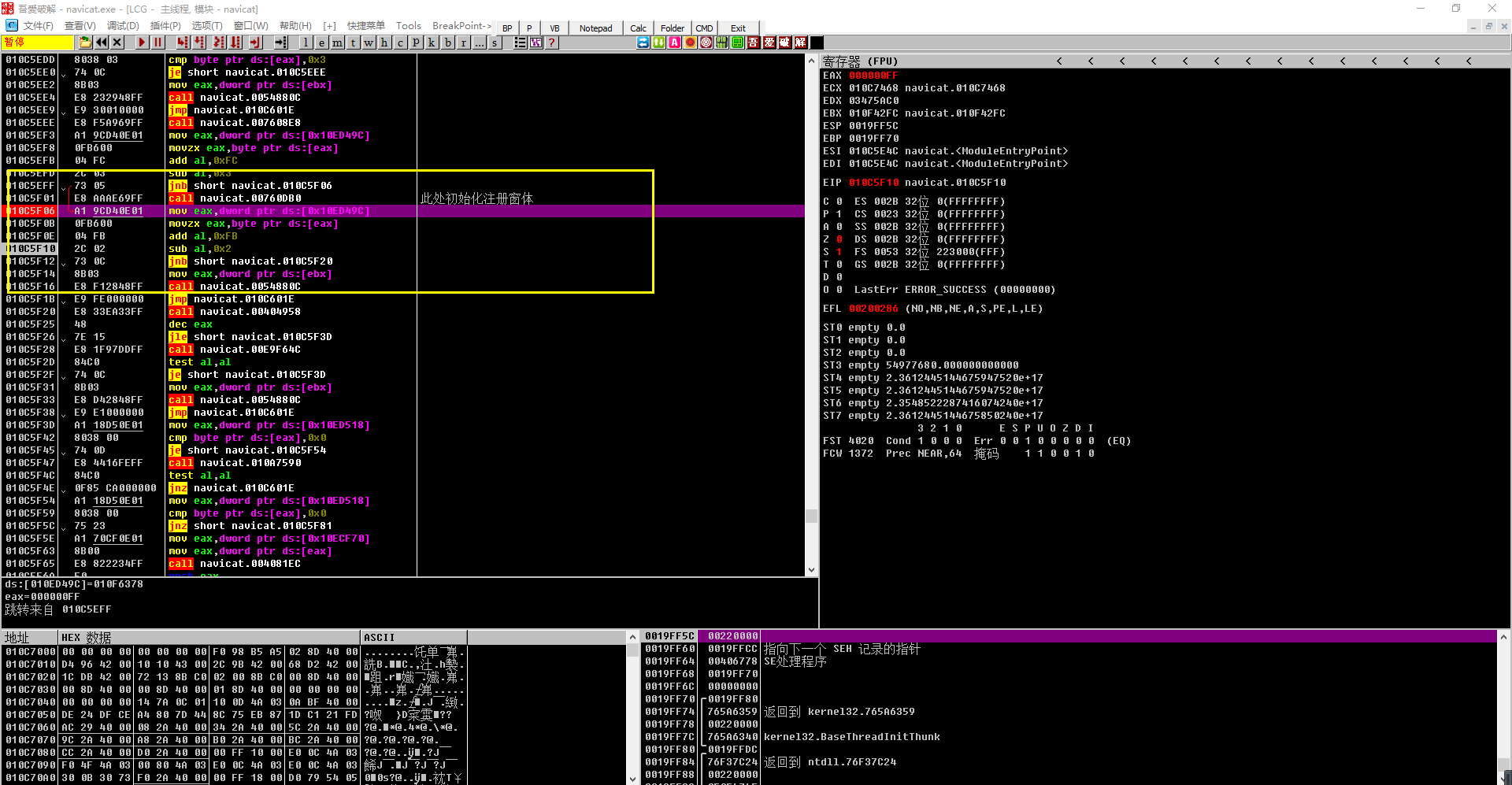1512x785 pixels.
Task: Click the VB shortcut button
Action: (554, 28)
